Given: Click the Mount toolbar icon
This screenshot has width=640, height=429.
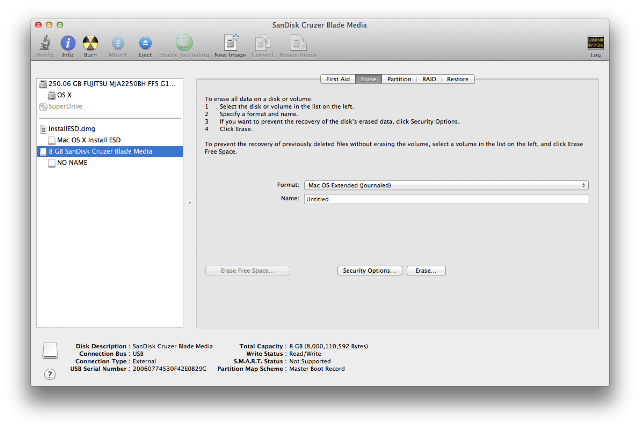Looking at the screenshot, I should pyautogui.click(x=118, y=43).
